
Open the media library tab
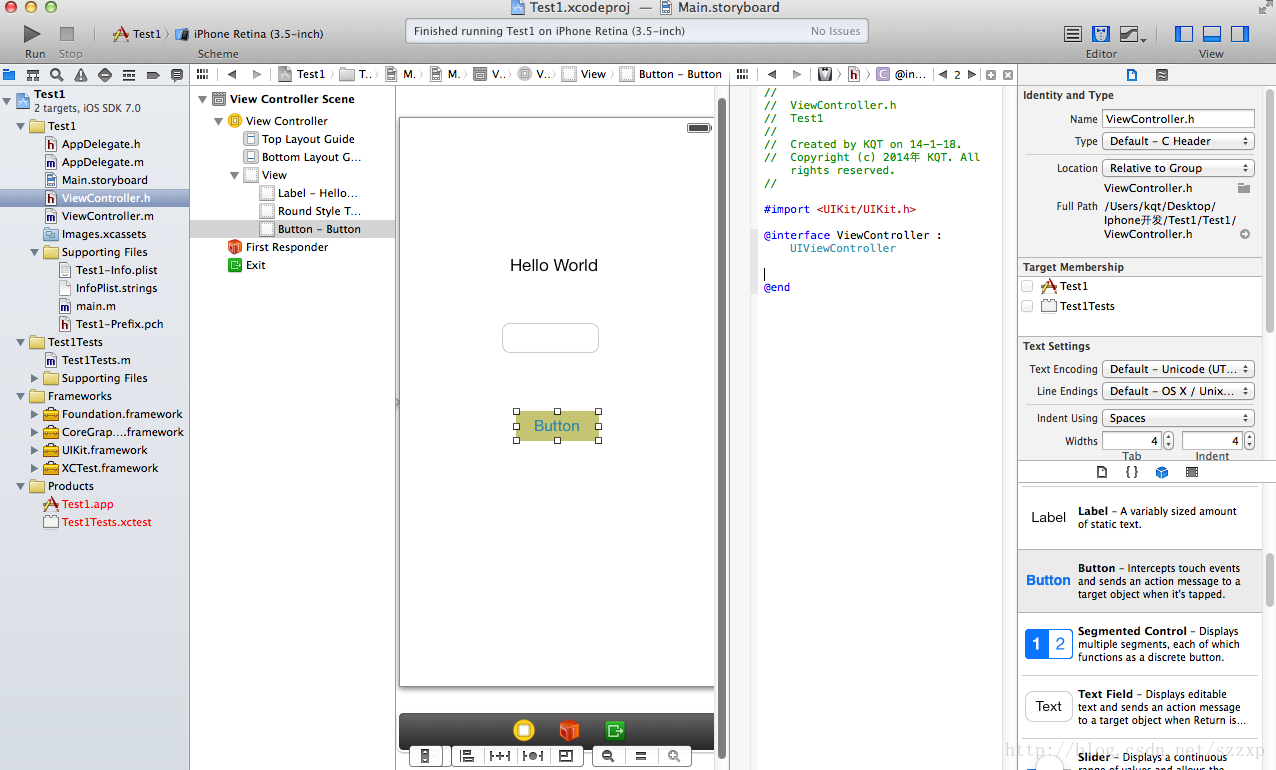pos(1192,471)
